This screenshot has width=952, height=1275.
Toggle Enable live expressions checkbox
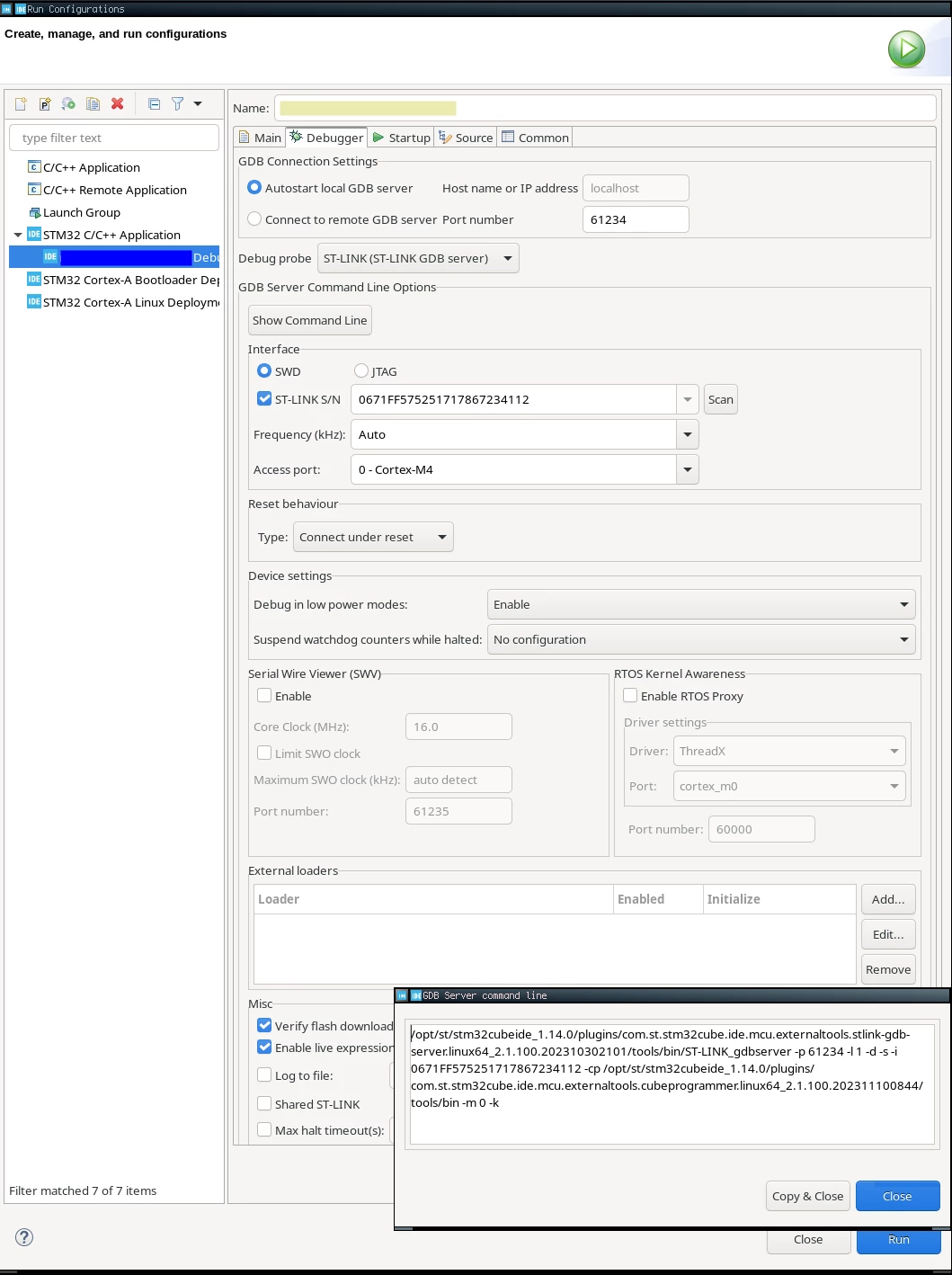(264, 1048)
